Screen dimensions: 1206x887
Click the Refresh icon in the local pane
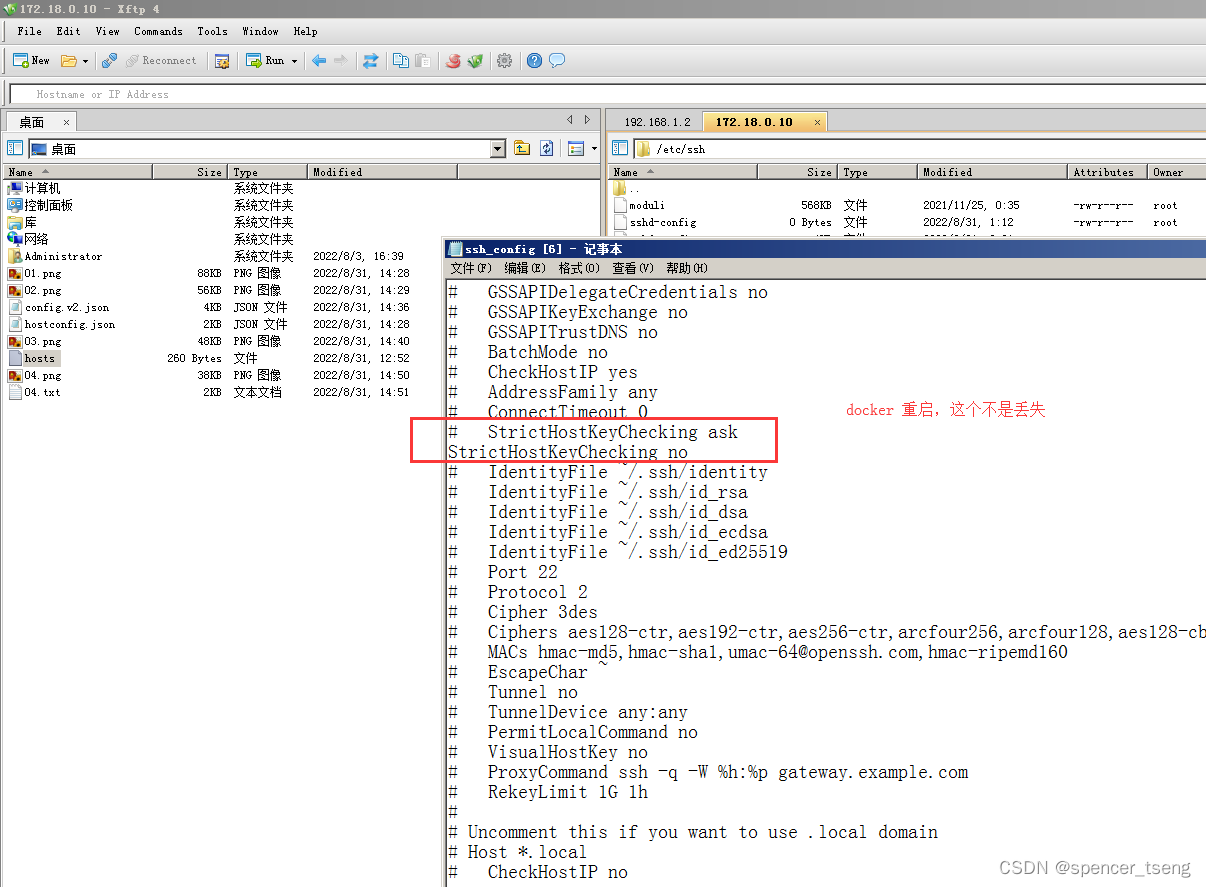pyautogui.click(x=546, y=148)
